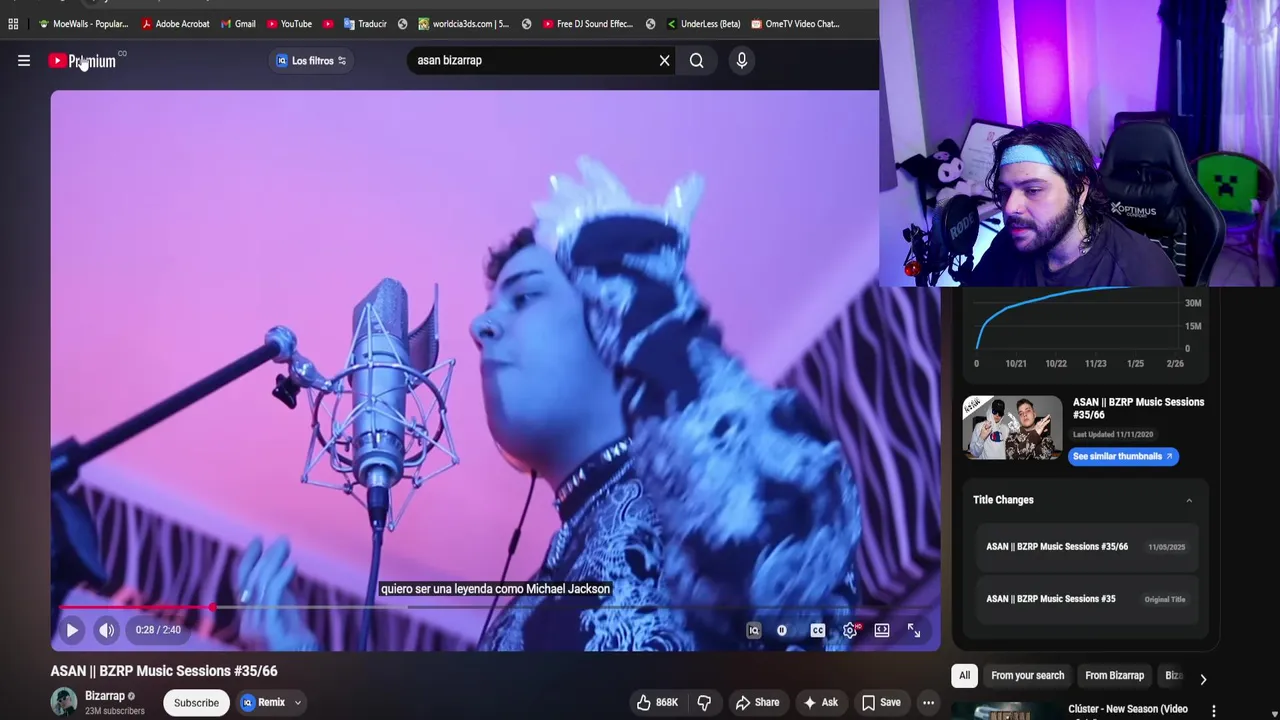The image size is (1280, 720).
Task: Open player settings gear
Action: [850, 630]
